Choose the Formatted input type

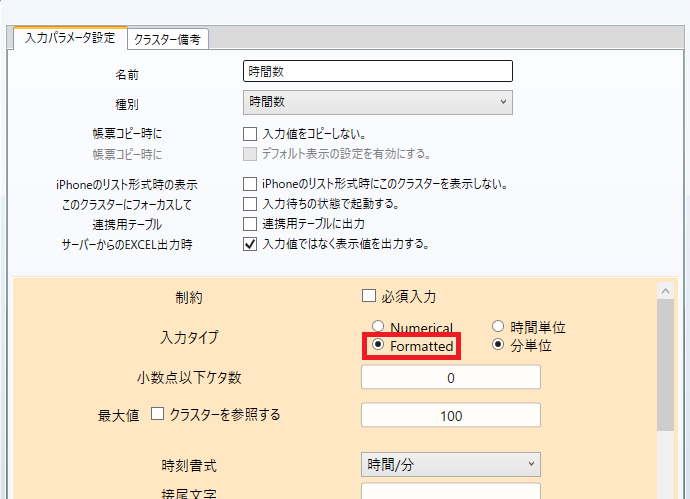point(378,346)
